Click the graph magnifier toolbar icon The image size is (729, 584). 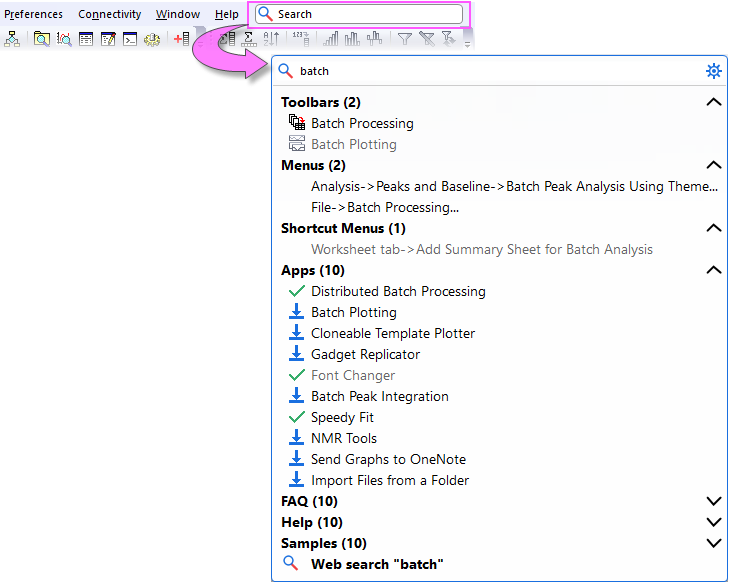pos(64,39)
